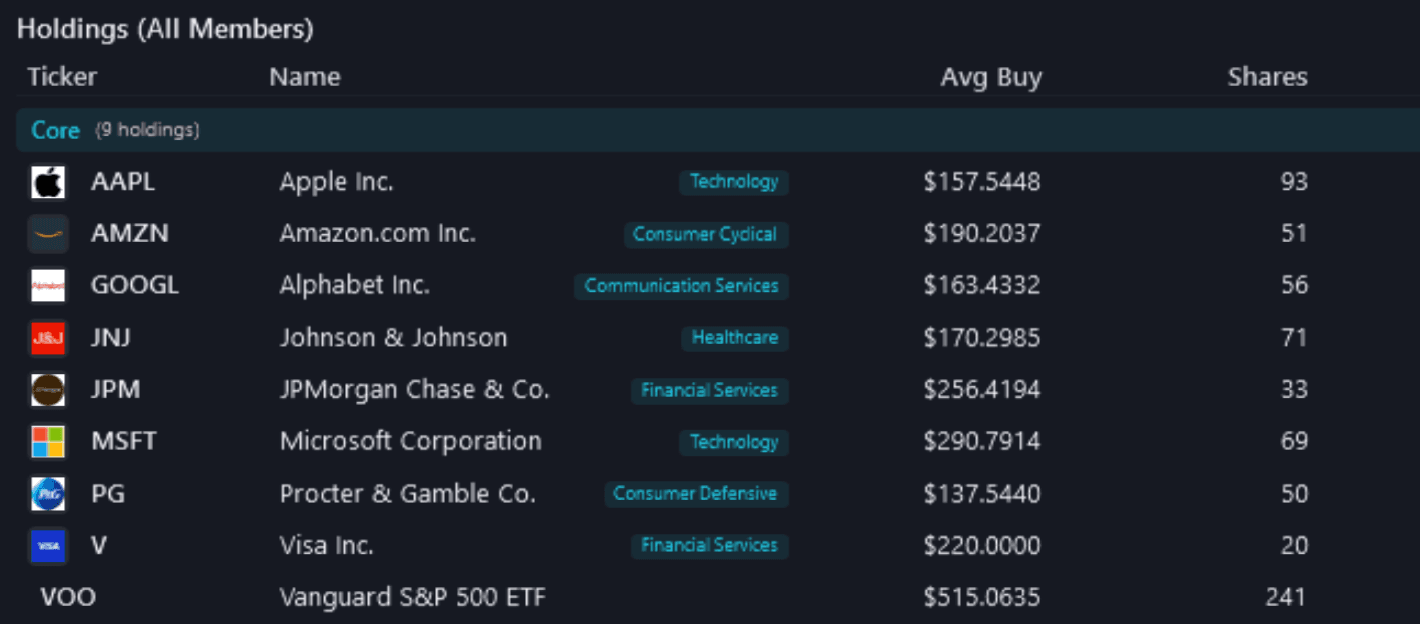Click the Microsoft Corporation name

[411, 442]
